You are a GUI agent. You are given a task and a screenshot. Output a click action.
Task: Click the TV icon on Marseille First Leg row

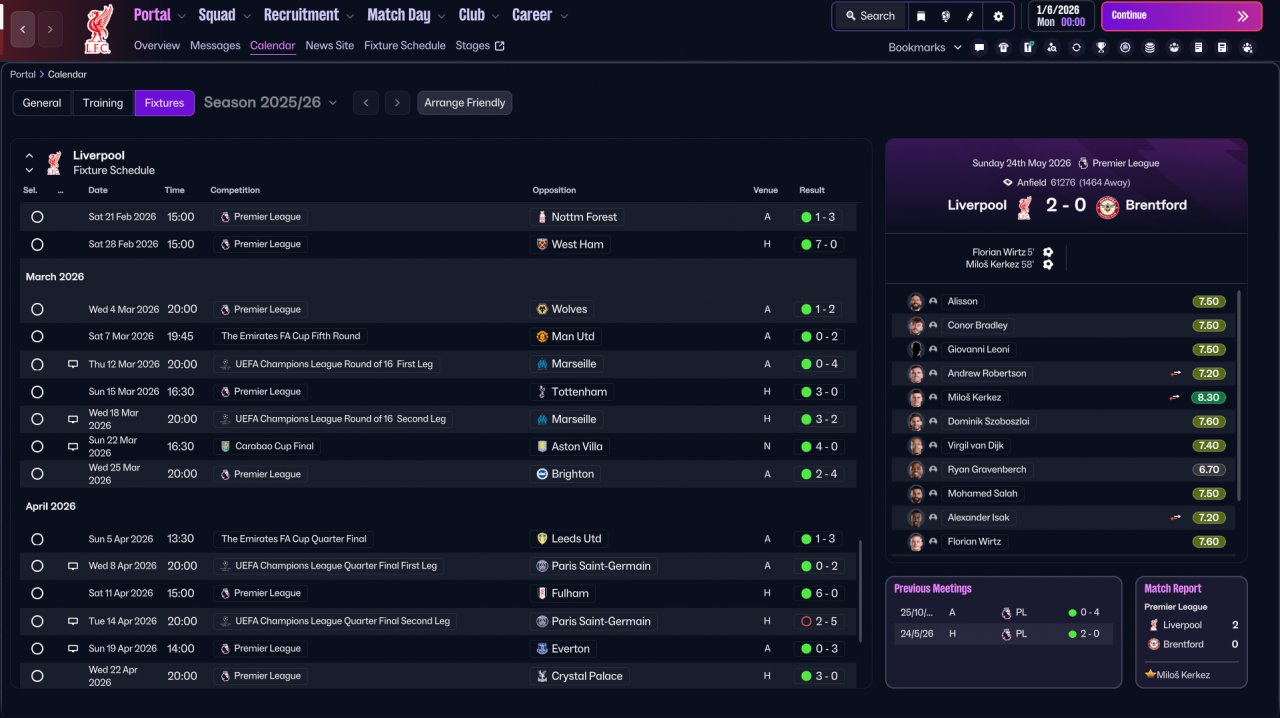(x=73, y=364)
